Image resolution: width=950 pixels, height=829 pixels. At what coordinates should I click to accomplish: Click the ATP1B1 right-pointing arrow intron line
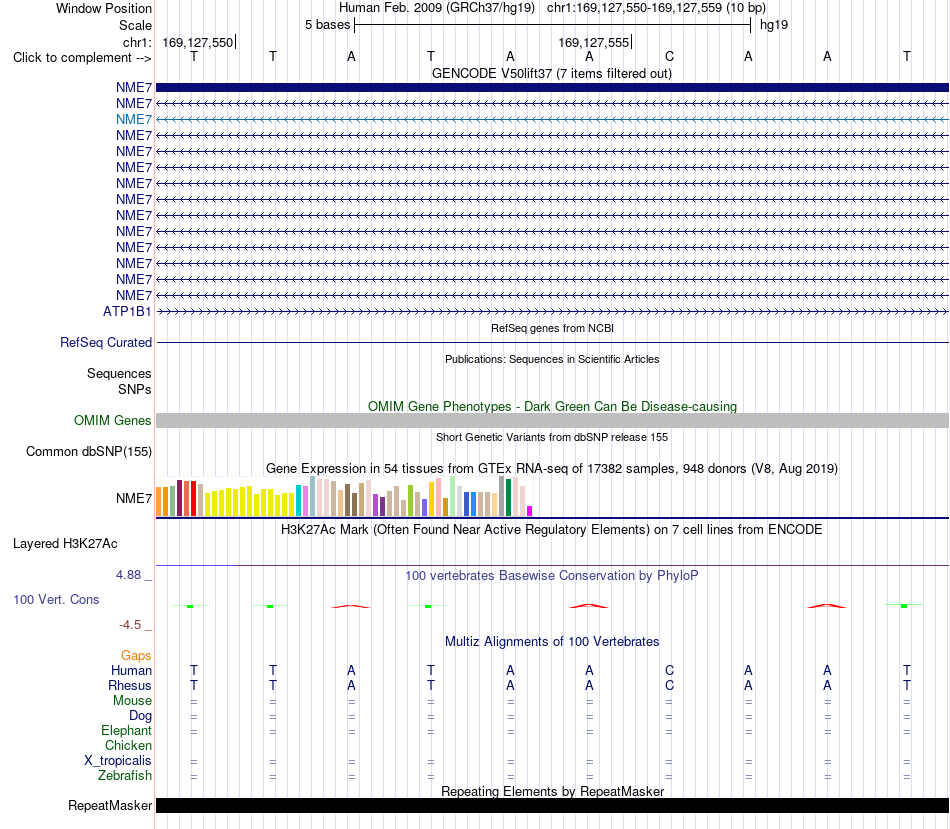[552, 311]
